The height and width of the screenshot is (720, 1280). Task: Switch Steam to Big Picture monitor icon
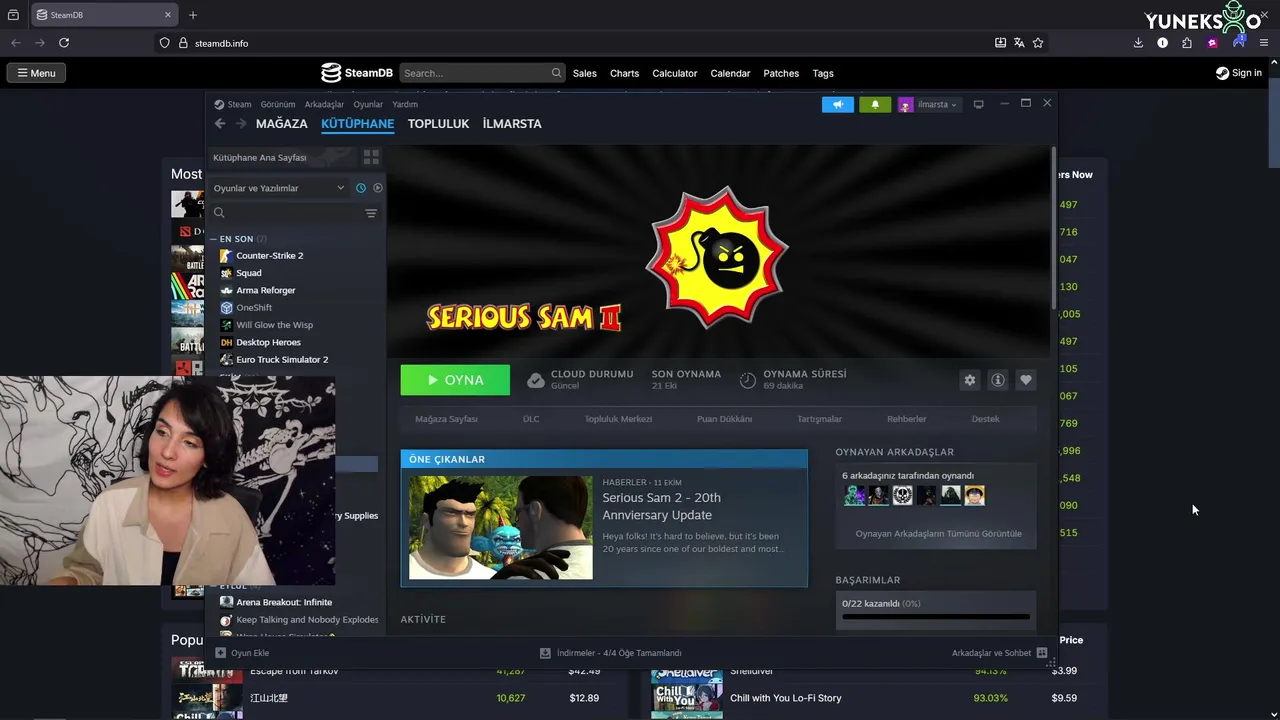(x=979, y=104)
